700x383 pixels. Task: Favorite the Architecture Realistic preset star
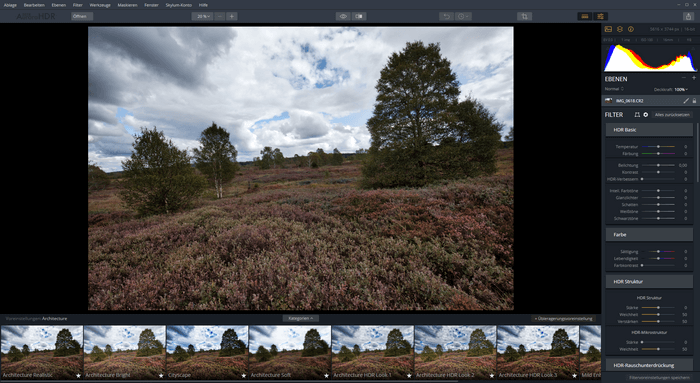coord(79,375)
